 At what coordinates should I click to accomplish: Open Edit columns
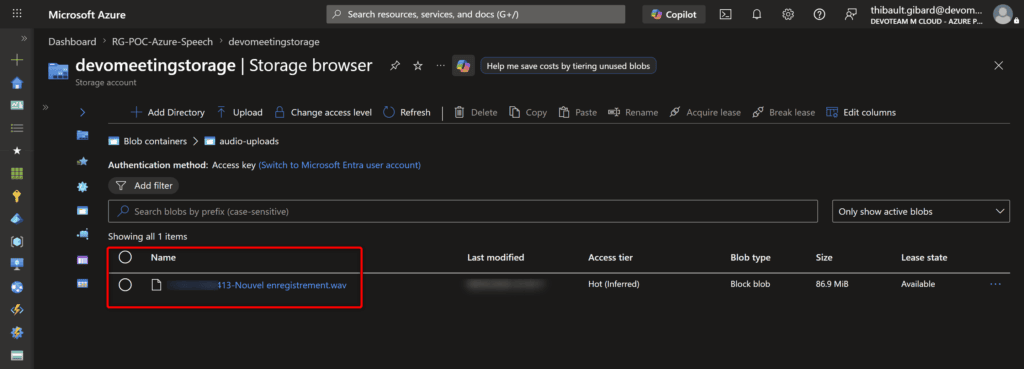tap(861, 112)
